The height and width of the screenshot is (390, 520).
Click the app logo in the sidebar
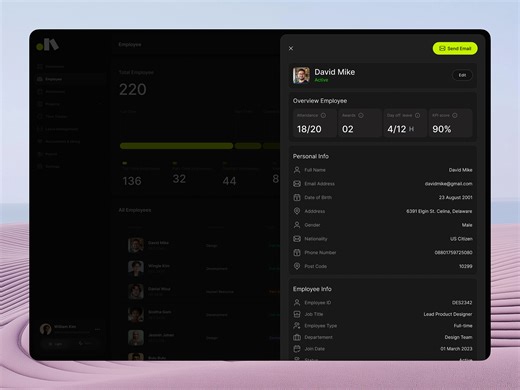tap(48, 45)
